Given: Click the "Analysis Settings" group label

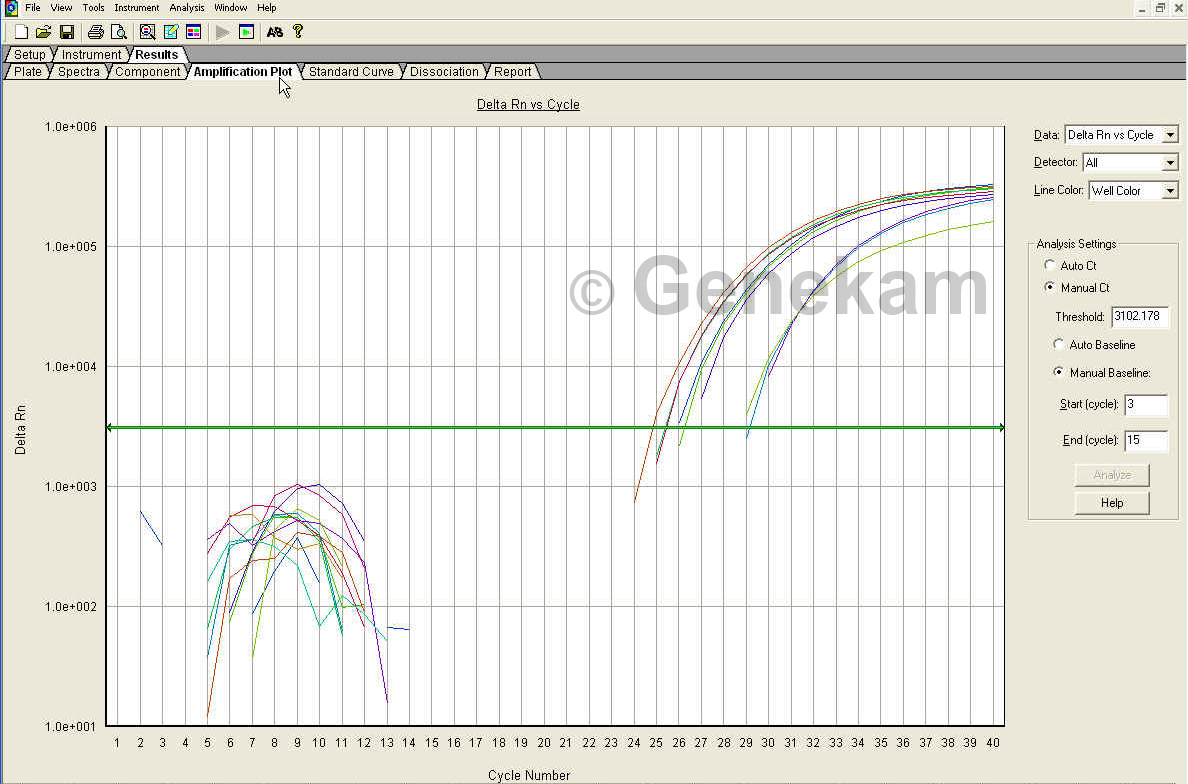Looking at the screenshot, I should pyautogui.click(x=1076, y=244).
